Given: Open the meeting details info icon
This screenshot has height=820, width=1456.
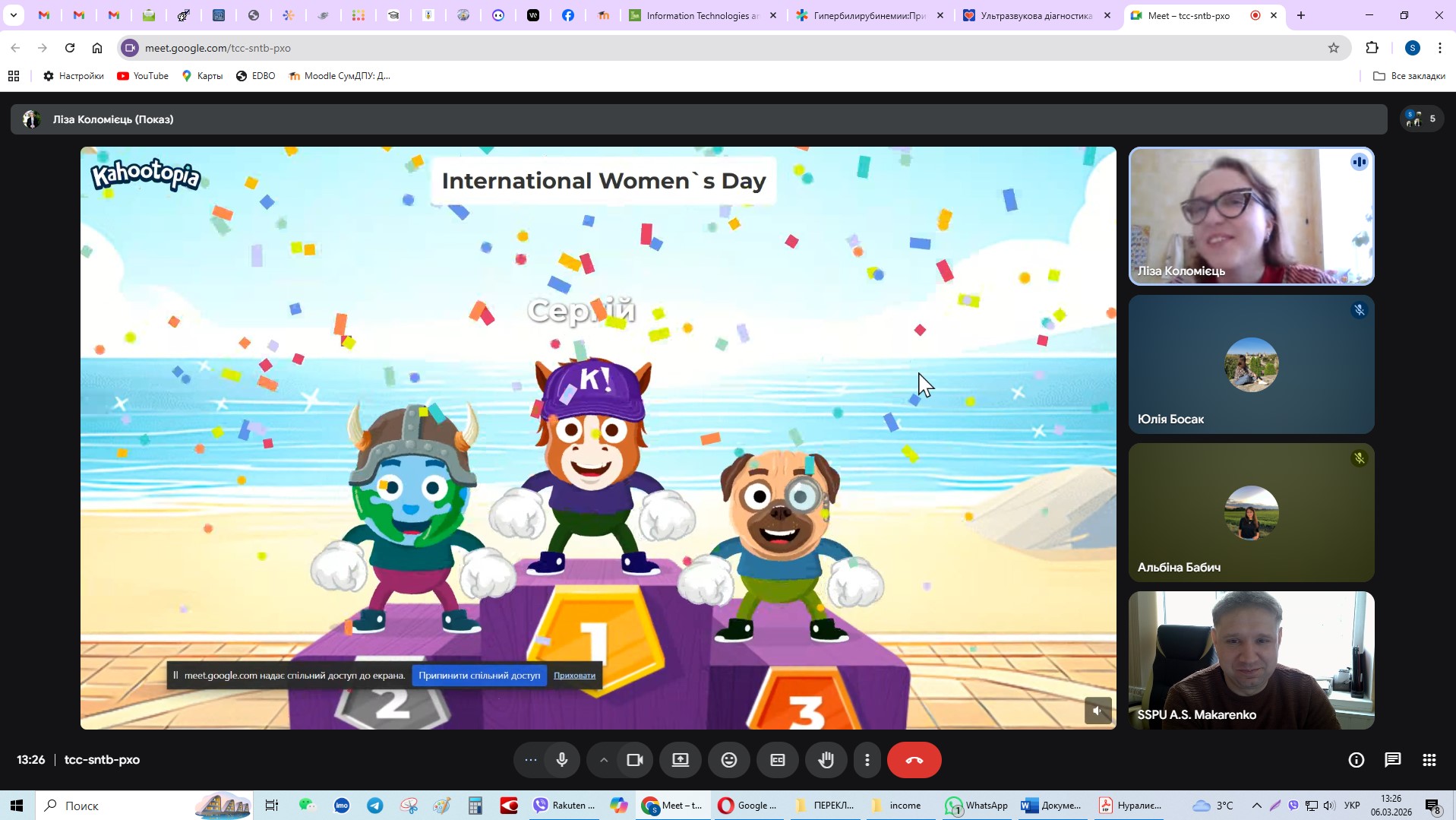Looking at the screenshot, I should click(1356, 760).
